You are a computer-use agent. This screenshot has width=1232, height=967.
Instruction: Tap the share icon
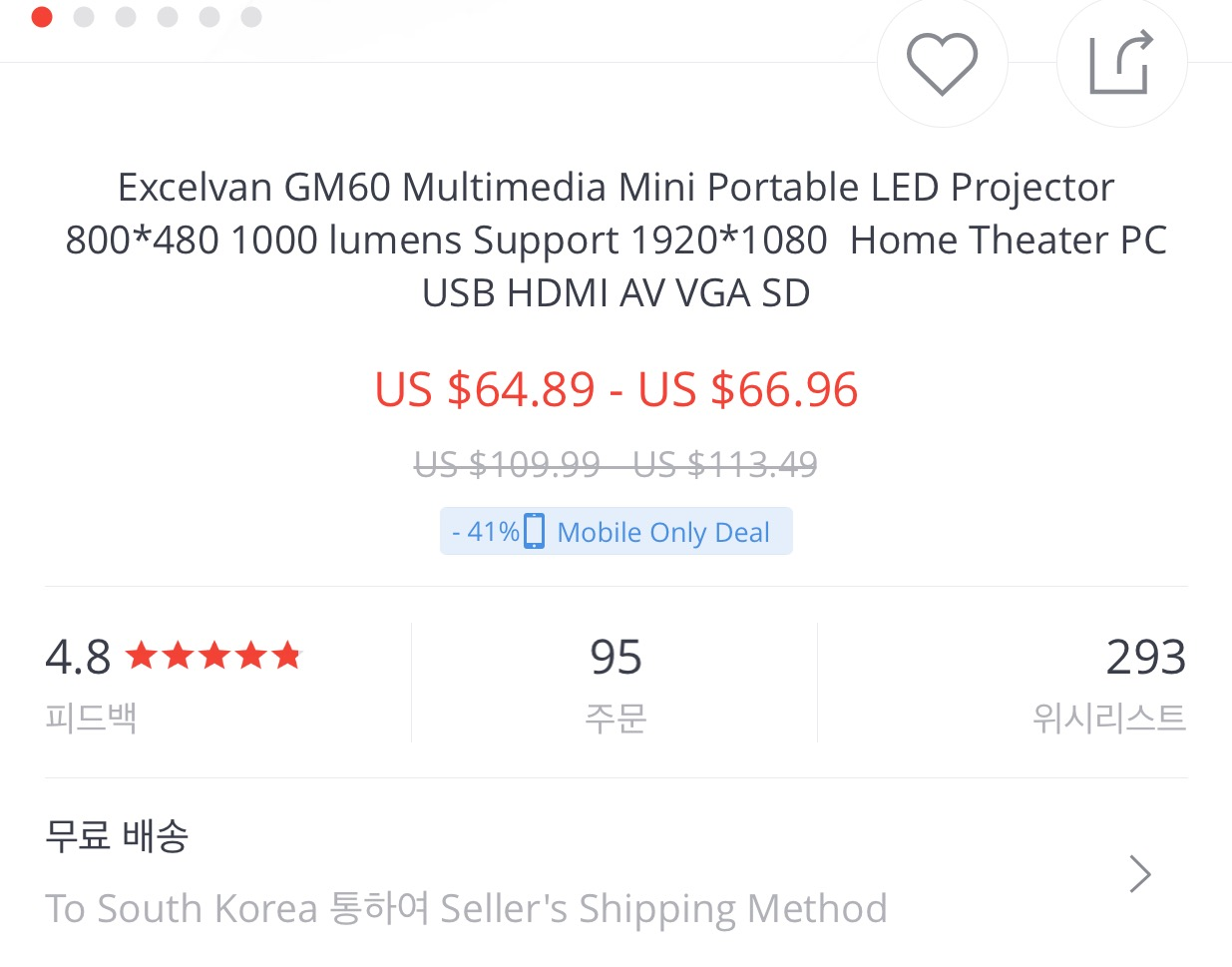coord(1121,63)
